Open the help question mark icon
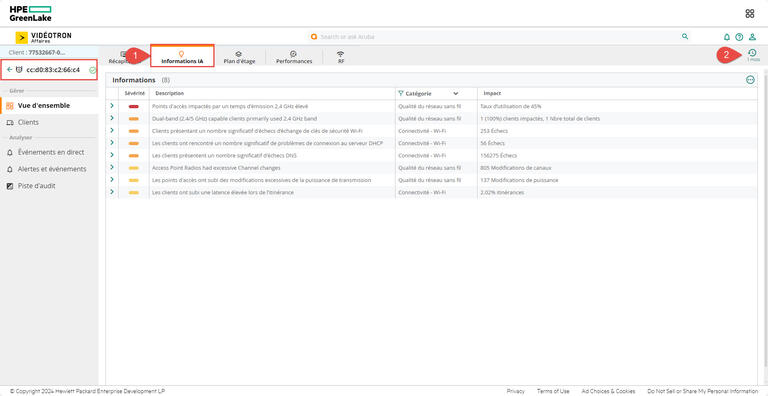The image size is (768, 396). [x=739, y=37]
